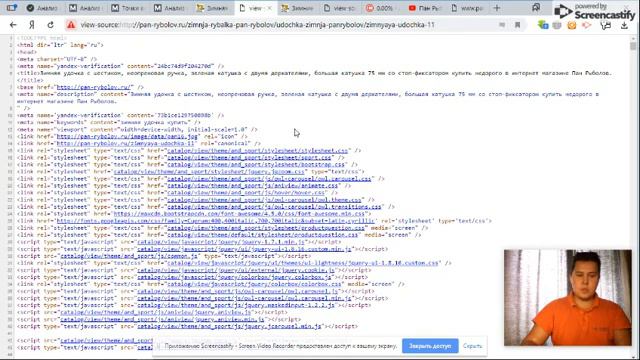Open the extension icon beside the downloads arrow

click(x=606, y=25)
